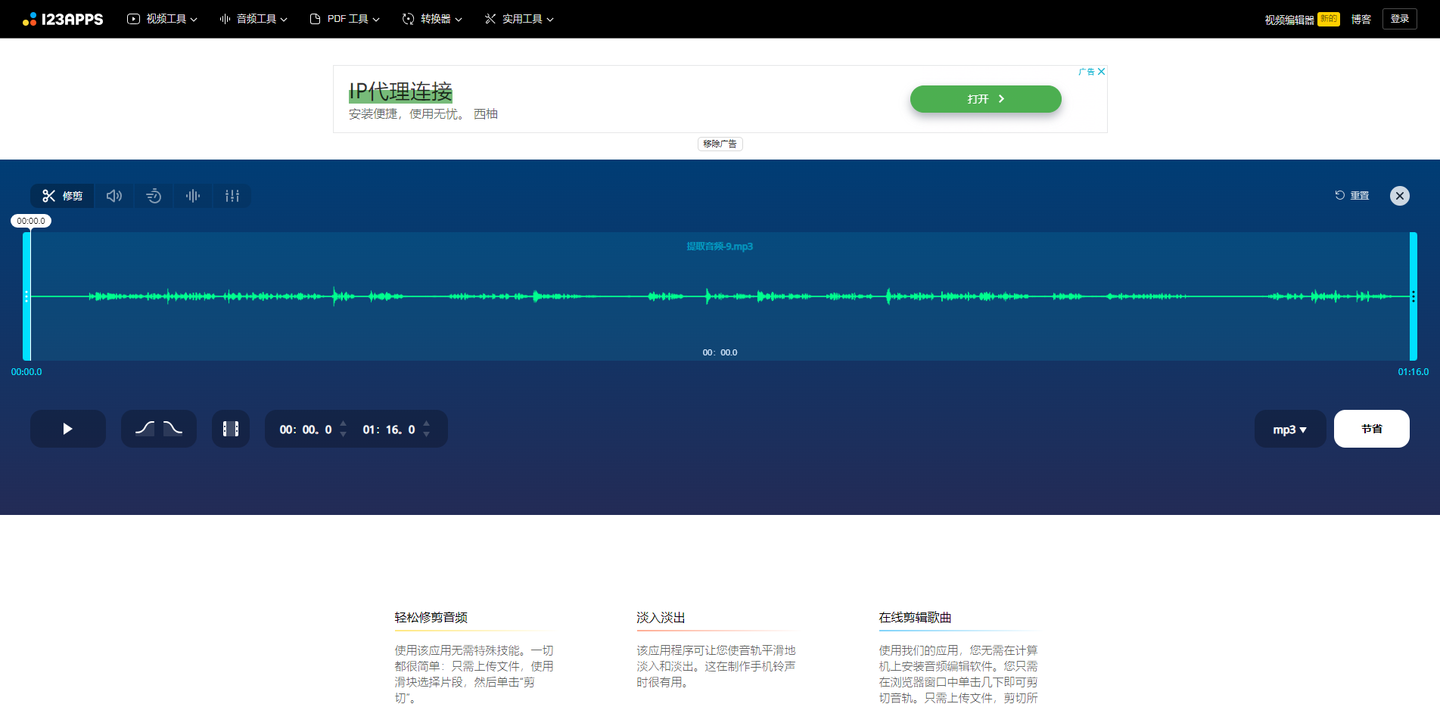Viewport: 1440px width, 704px height.
Task: Toggle the fade out curve
Action: click(x=172, y=429)
